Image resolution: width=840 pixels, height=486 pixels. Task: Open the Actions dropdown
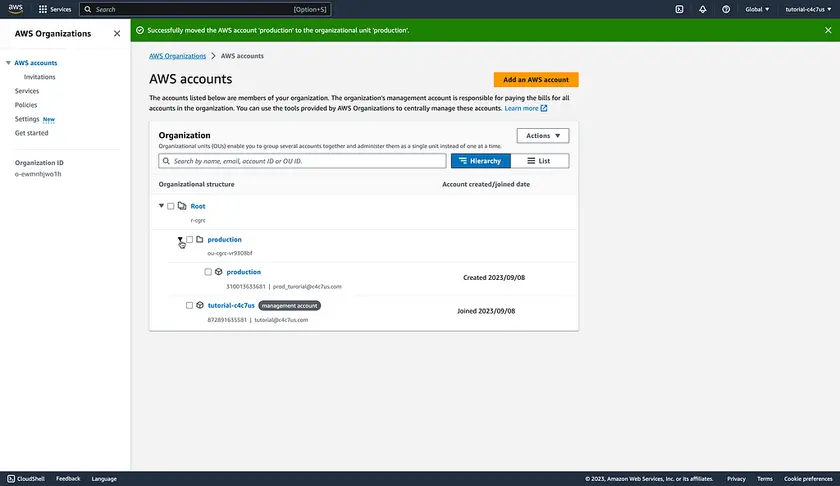click(x=543, y=136)
